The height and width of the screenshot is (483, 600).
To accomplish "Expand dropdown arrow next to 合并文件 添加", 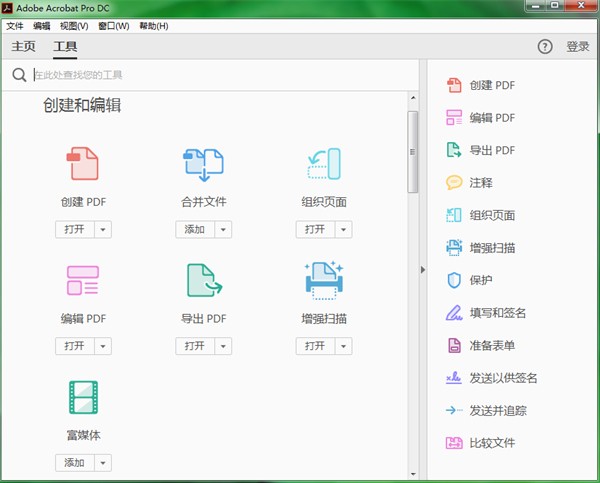I will (223, 229).
